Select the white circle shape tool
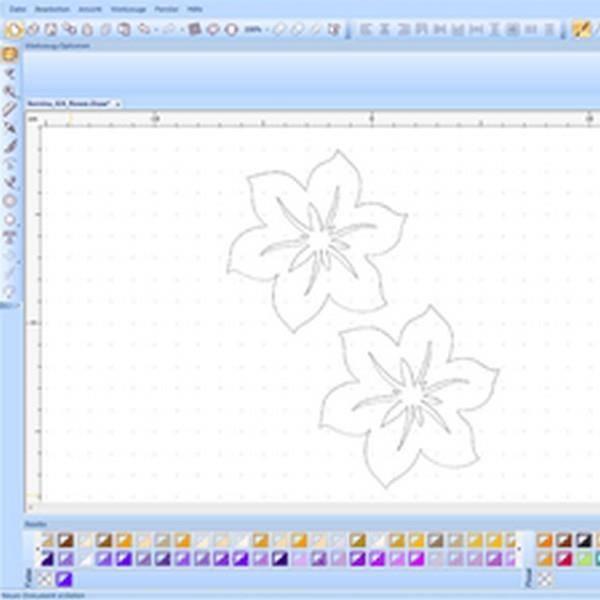This screenshot has height=600, width=600. (10, 220)
